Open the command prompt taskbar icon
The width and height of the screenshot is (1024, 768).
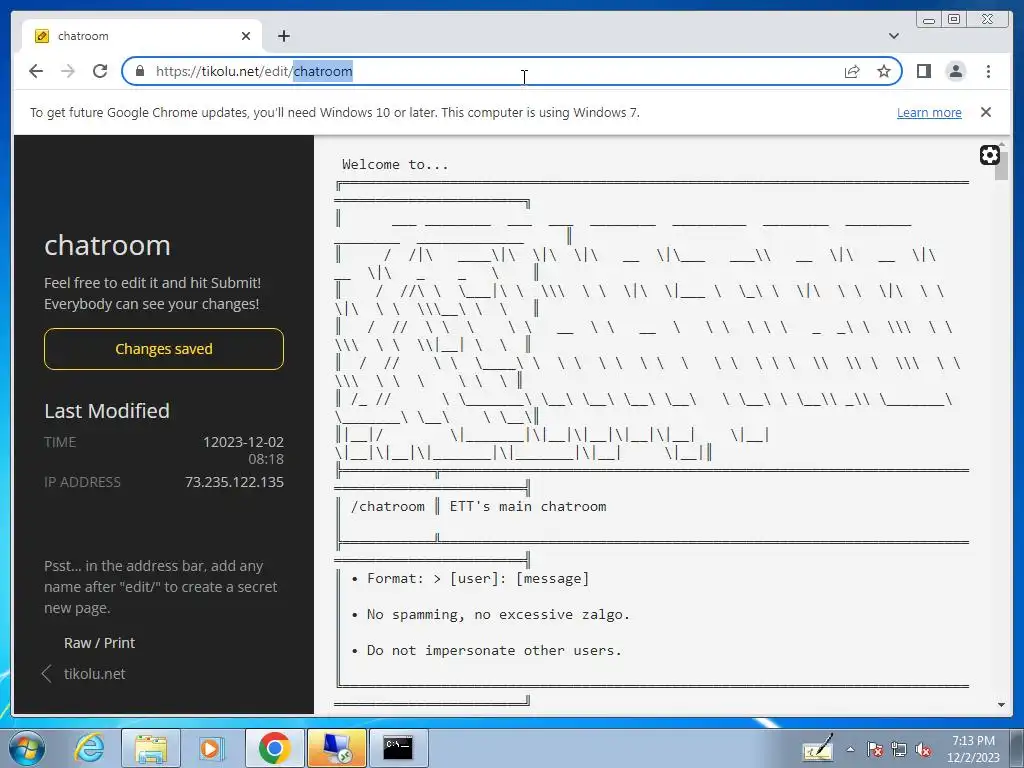click(398, 748)
